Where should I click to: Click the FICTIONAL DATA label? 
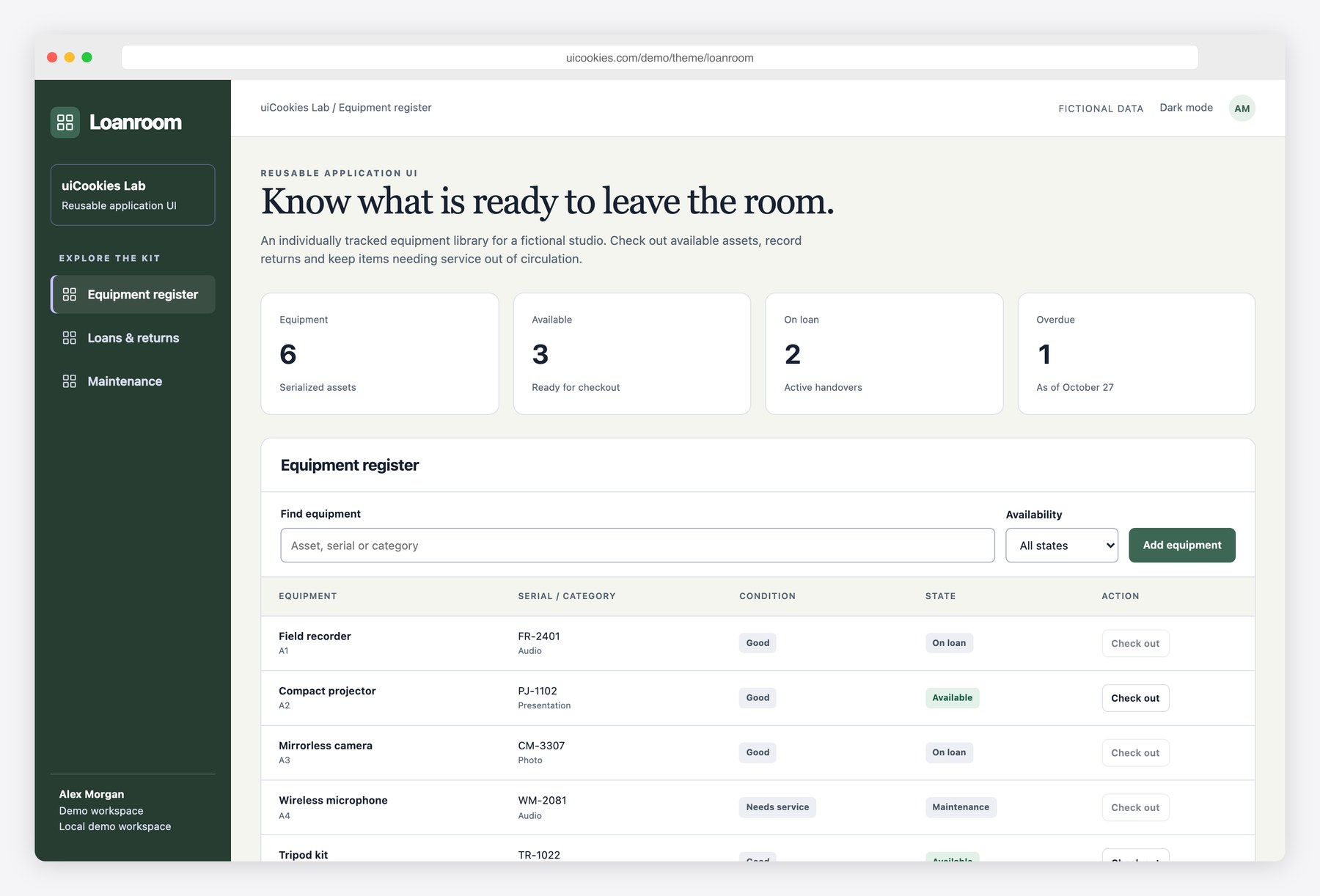[1101, 109]
